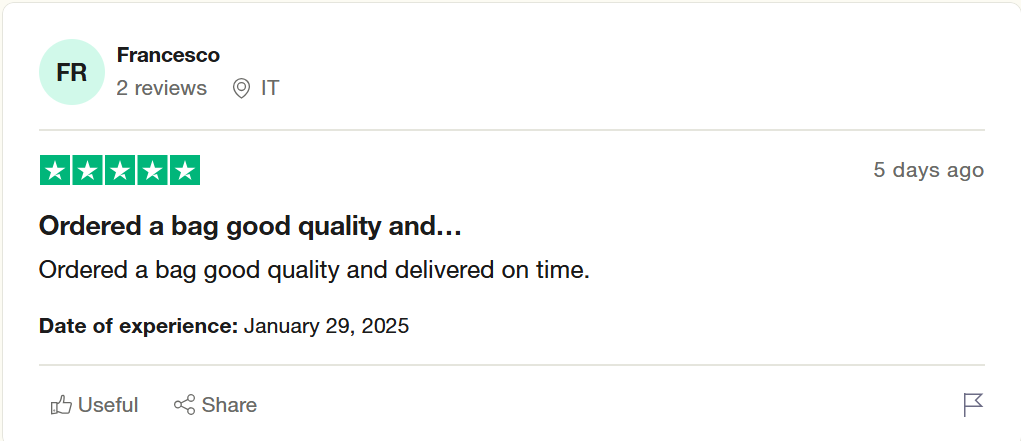Click the January 29, 2025 date
The height and width of the screenshot is (441, 1021).
coord(326,326)
